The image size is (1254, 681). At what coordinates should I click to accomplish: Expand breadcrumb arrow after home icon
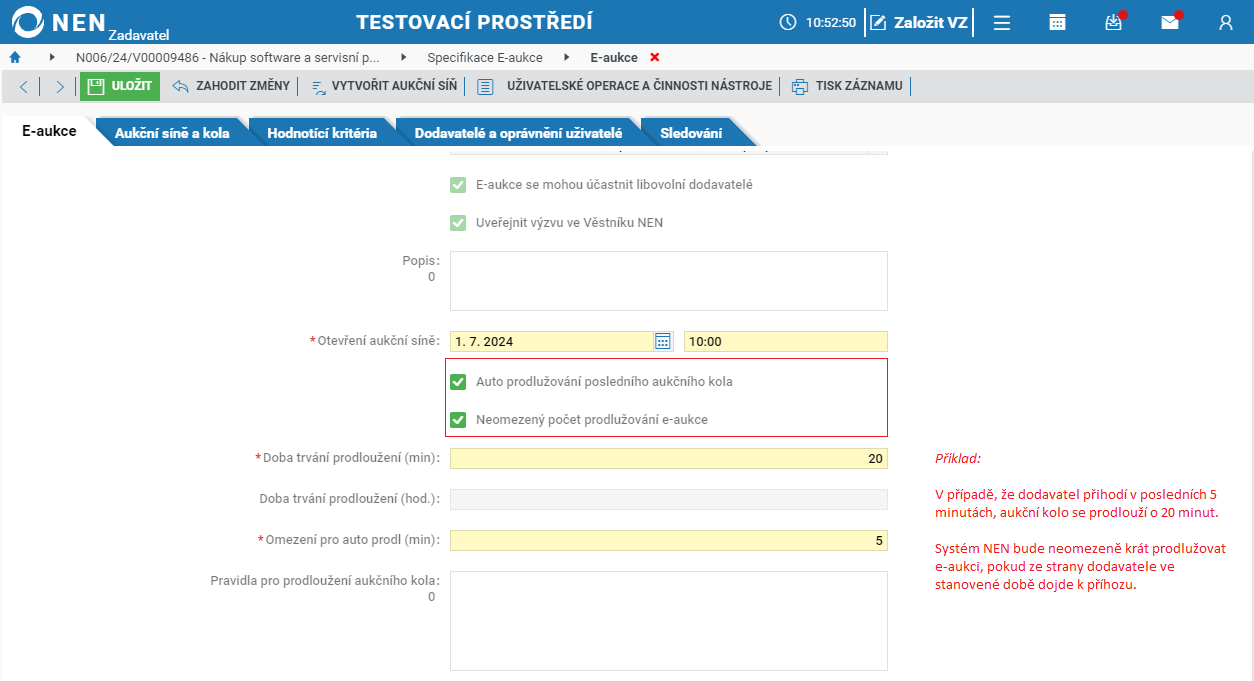tap(52, 57)
